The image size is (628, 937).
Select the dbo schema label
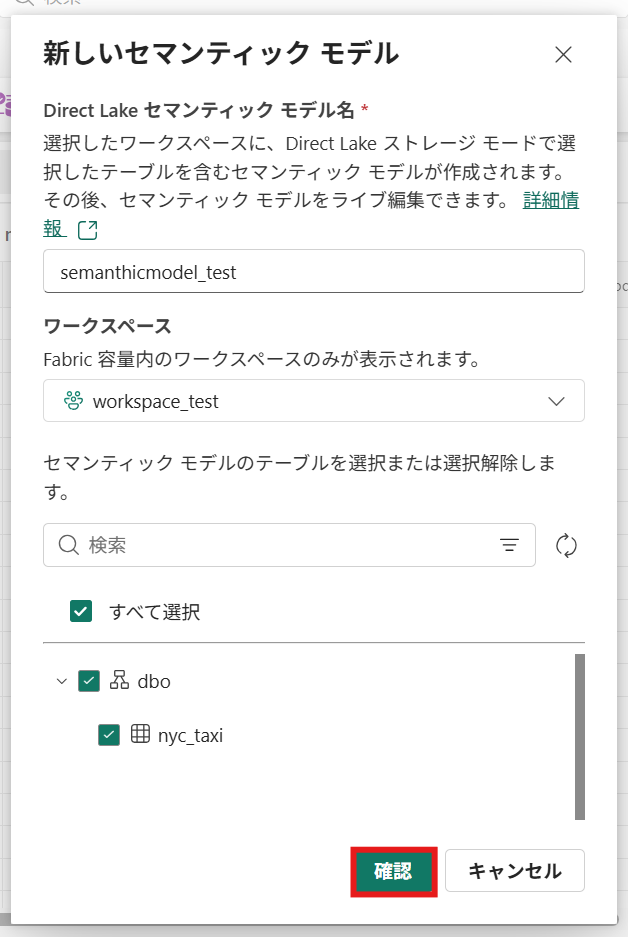[x=154, y=681]
